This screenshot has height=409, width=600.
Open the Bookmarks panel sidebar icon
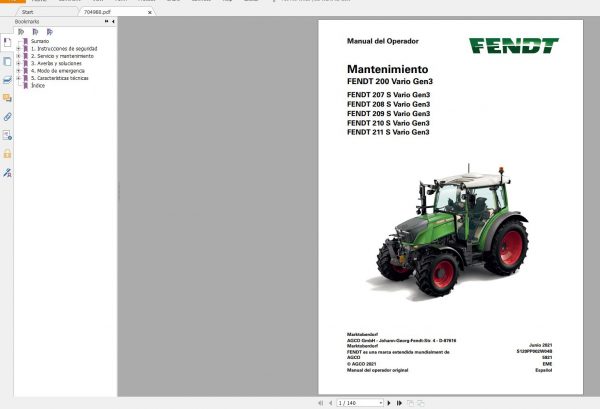[7, 42]
